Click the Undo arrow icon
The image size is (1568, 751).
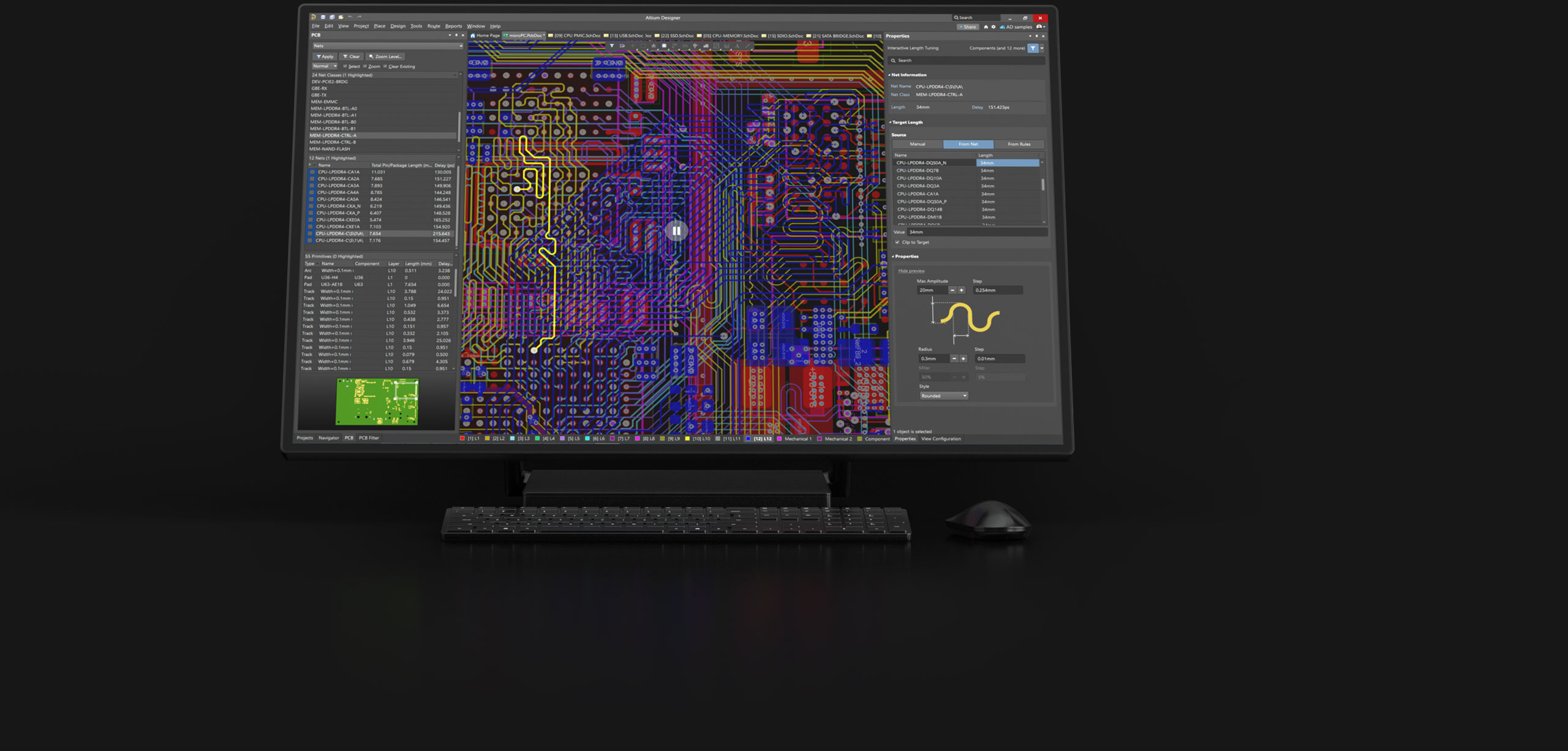350,17
